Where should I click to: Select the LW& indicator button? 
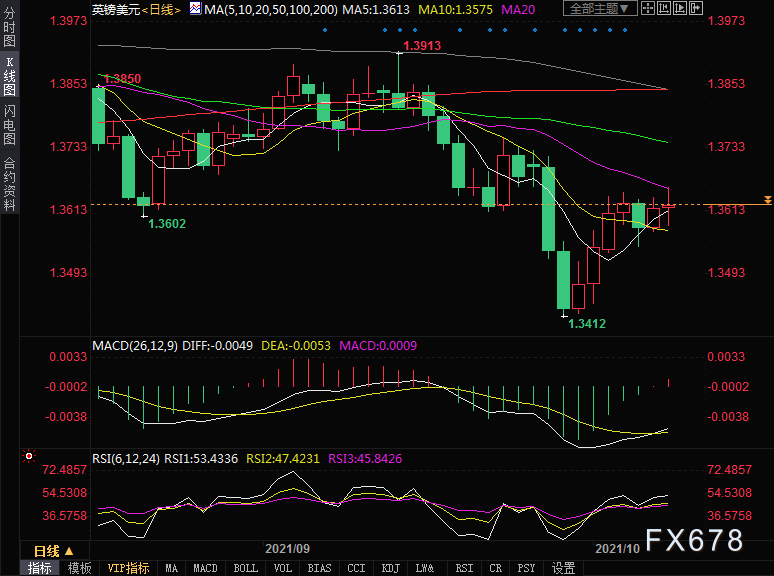pos(425,568)
